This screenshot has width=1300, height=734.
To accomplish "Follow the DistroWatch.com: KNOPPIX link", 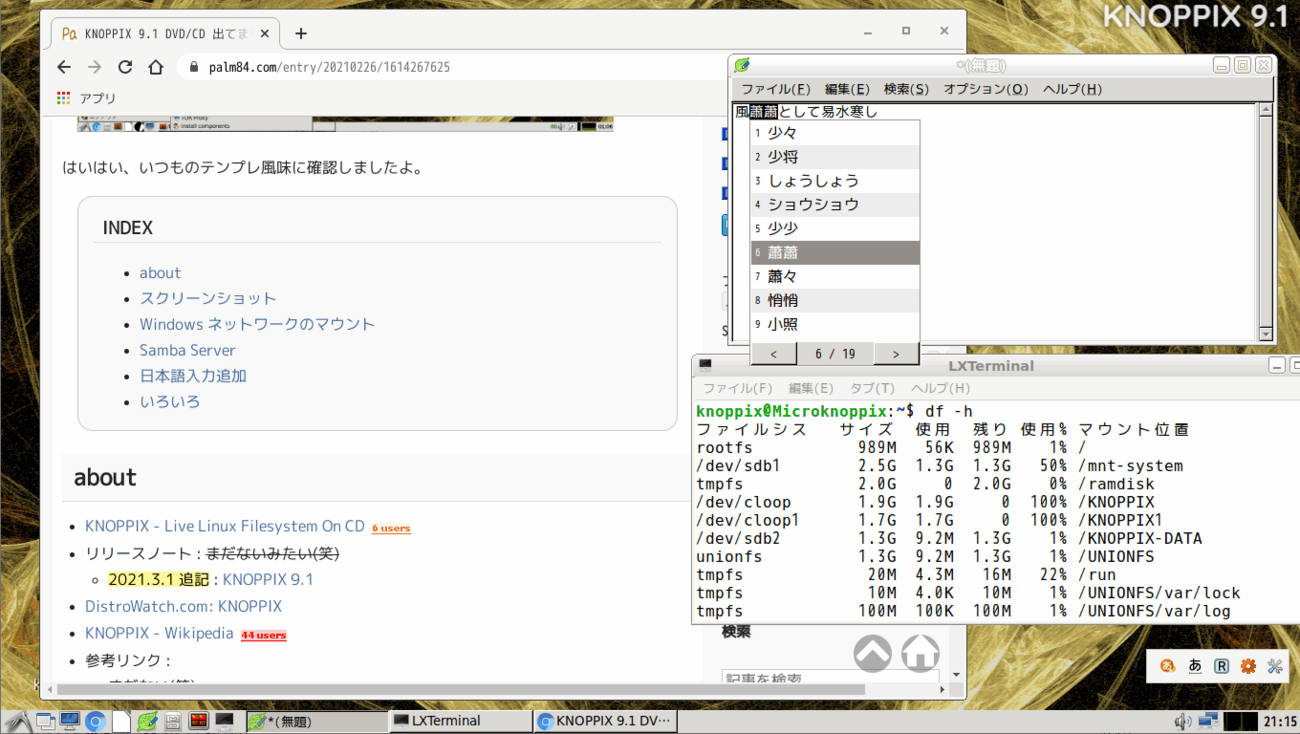I will pyautogui.click(x=183, y=606).
